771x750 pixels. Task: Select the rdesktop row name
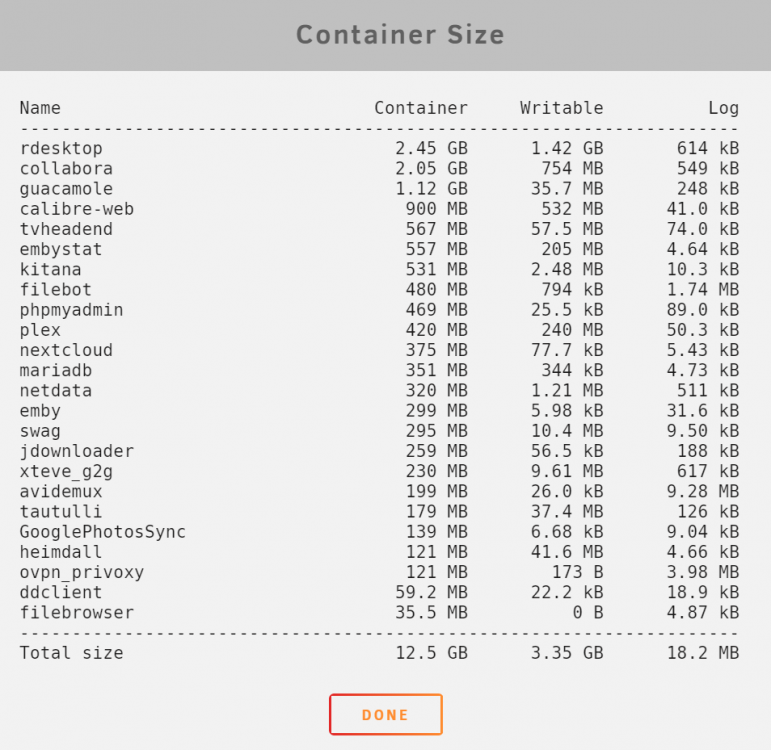coord(61,149)
